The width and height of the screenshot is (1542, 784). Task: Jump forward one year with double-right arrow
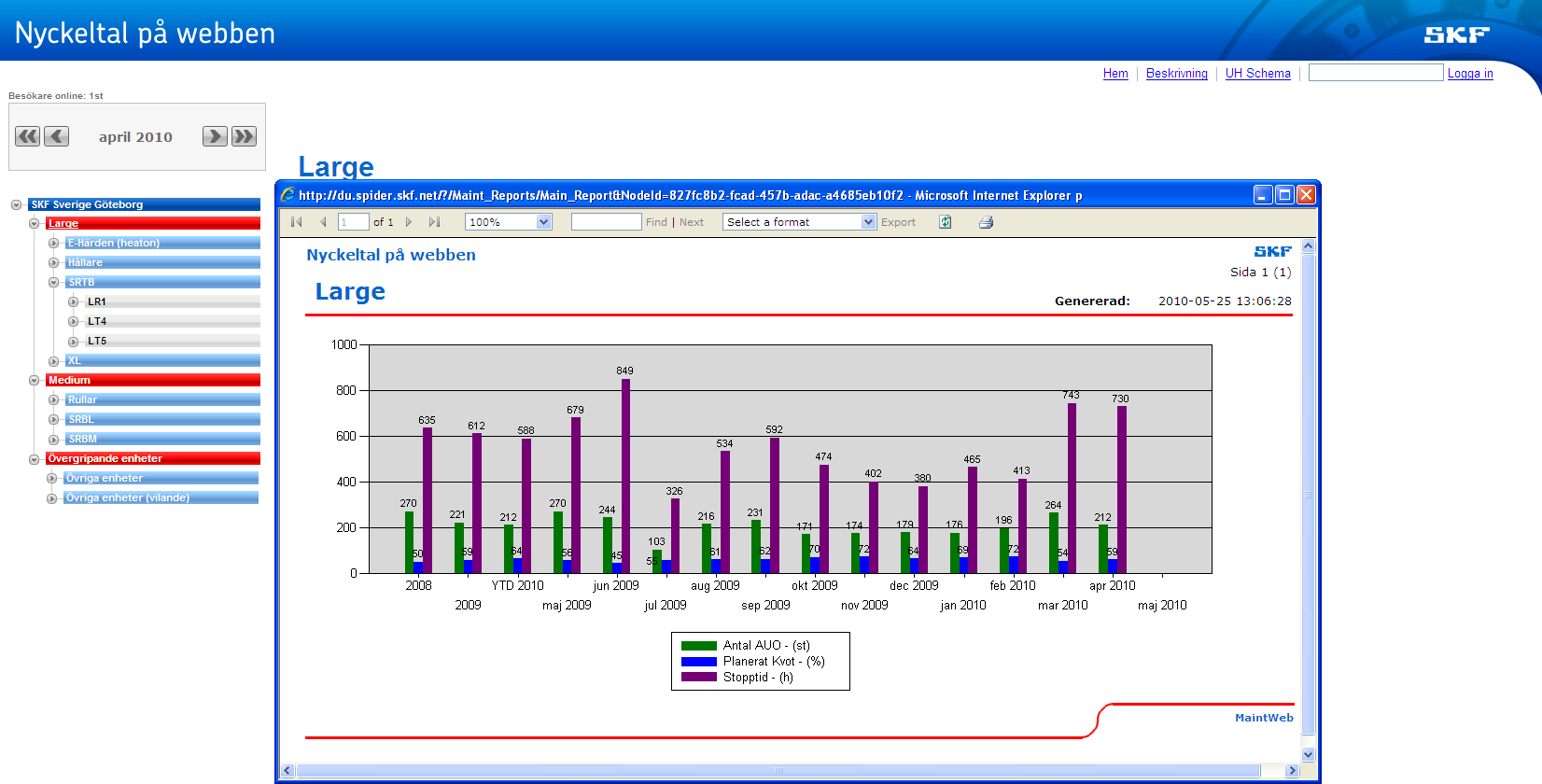[245, 136]
